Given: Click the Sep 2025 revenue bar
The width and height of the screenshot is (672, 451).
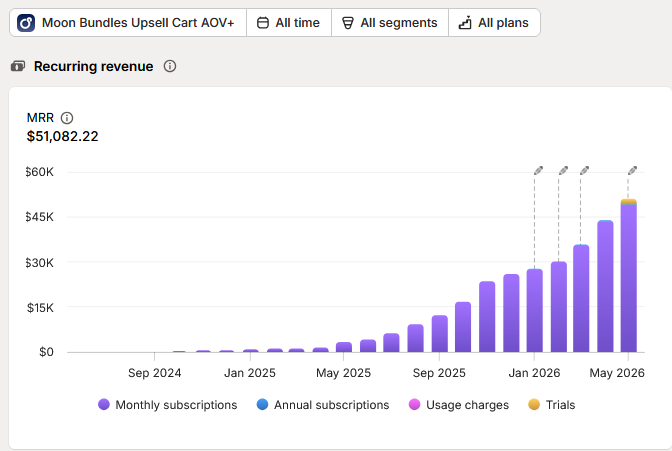Looking at the screenshot, I should (x=440, y=334).
